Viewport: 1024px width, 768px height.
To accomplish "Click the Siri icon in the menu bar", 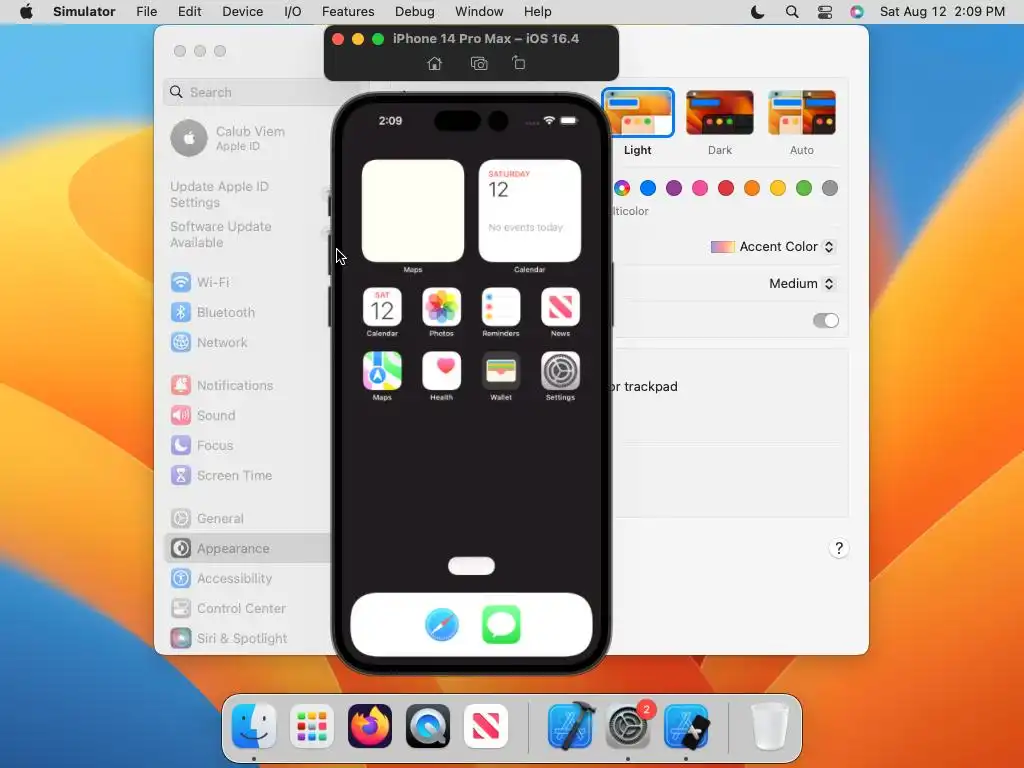I will click(857, 12).
